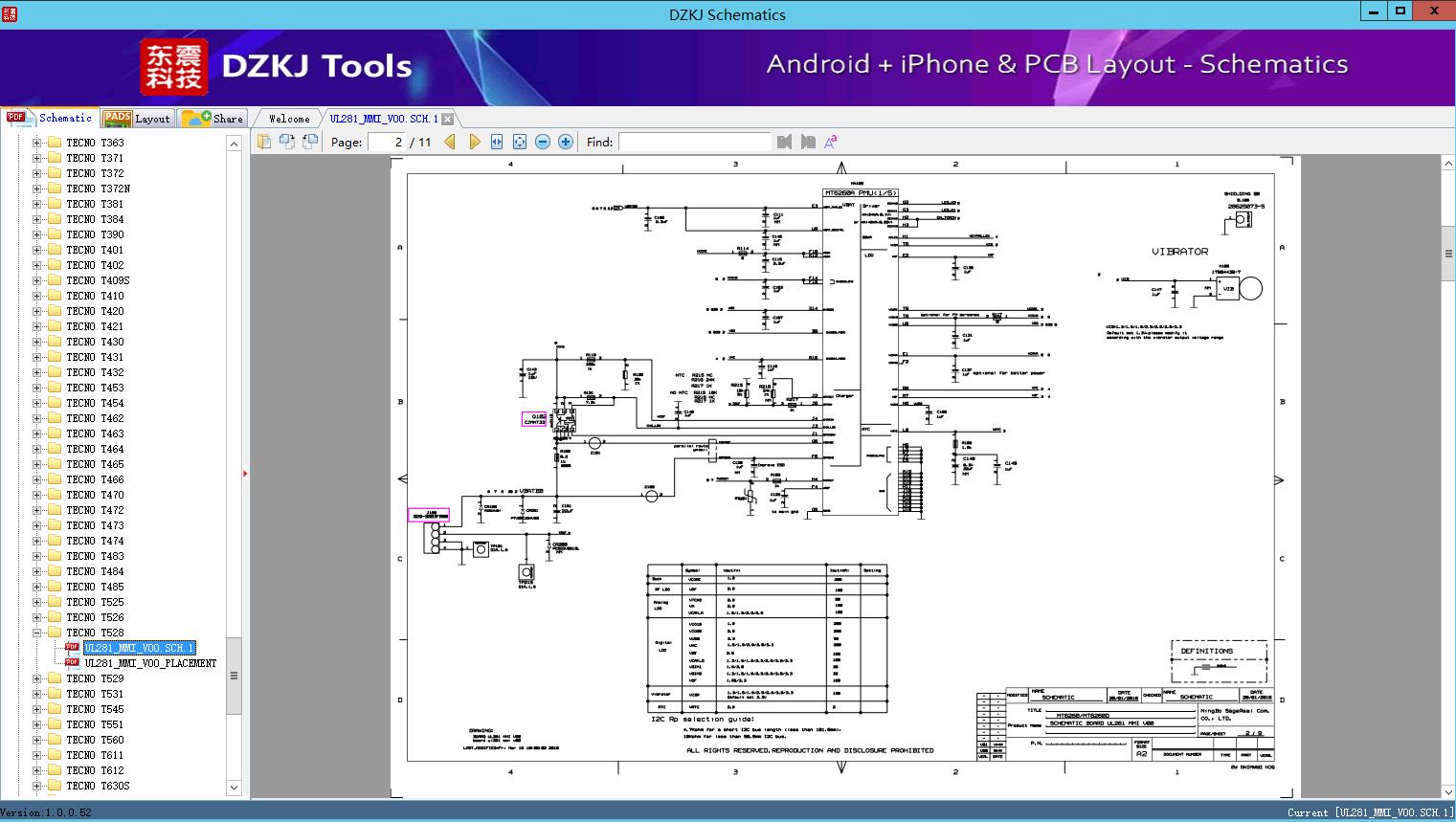Expand the TECNO T409S folder
Viewport: 1456px width, 822px height.
tap(37, 280)
